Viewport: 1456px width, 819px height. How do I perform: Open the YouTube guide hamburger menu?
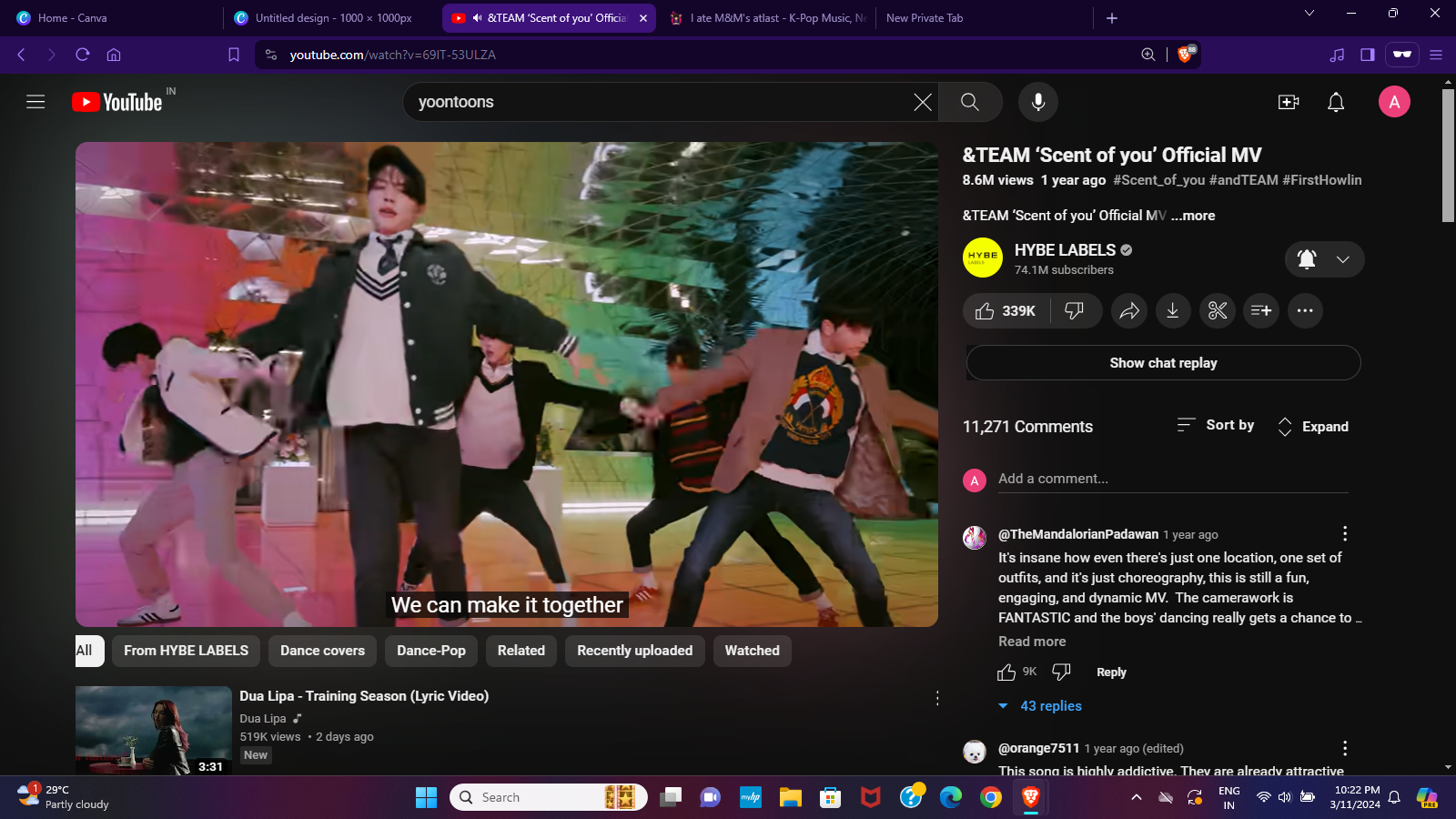coord(35,102)
